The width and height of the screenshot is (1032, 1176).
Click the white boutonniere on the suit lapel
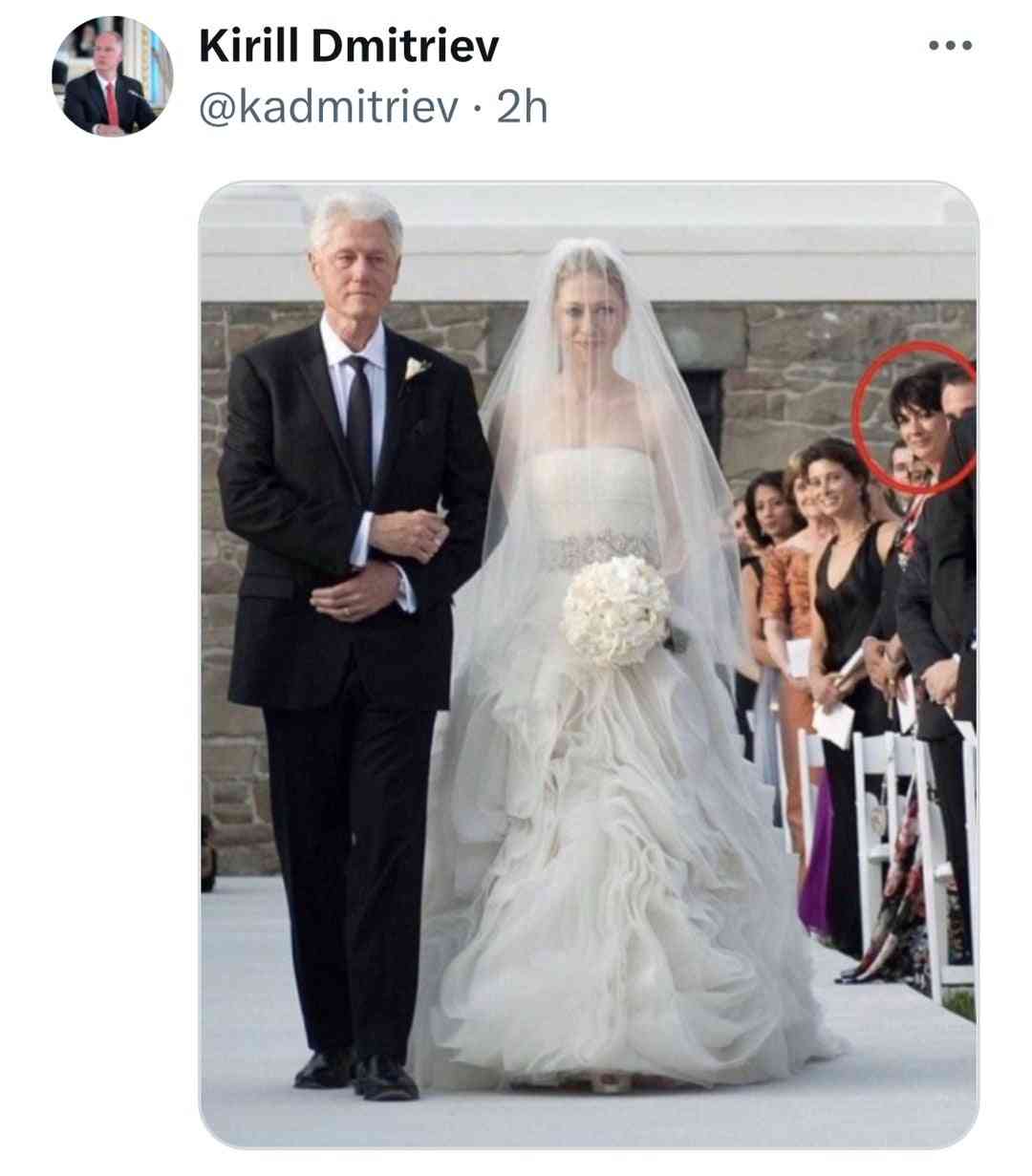point(416,368)
